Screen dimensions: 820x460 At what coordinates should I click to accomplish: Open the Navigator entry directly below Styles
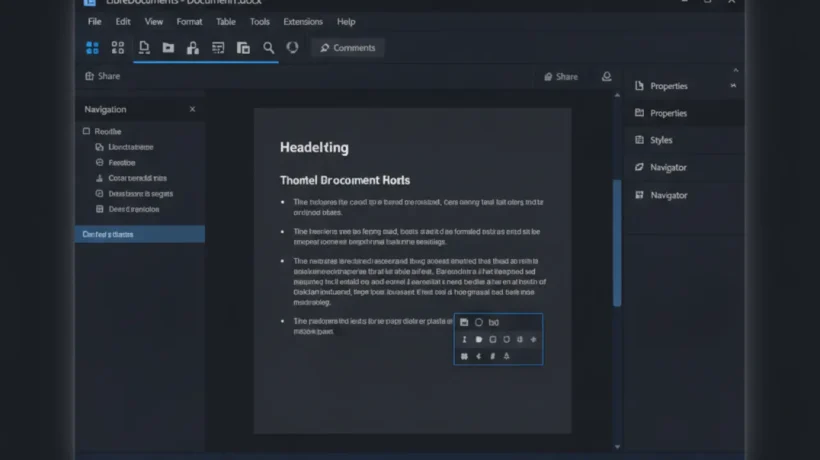pyautogui.click(x=684, y=167)
